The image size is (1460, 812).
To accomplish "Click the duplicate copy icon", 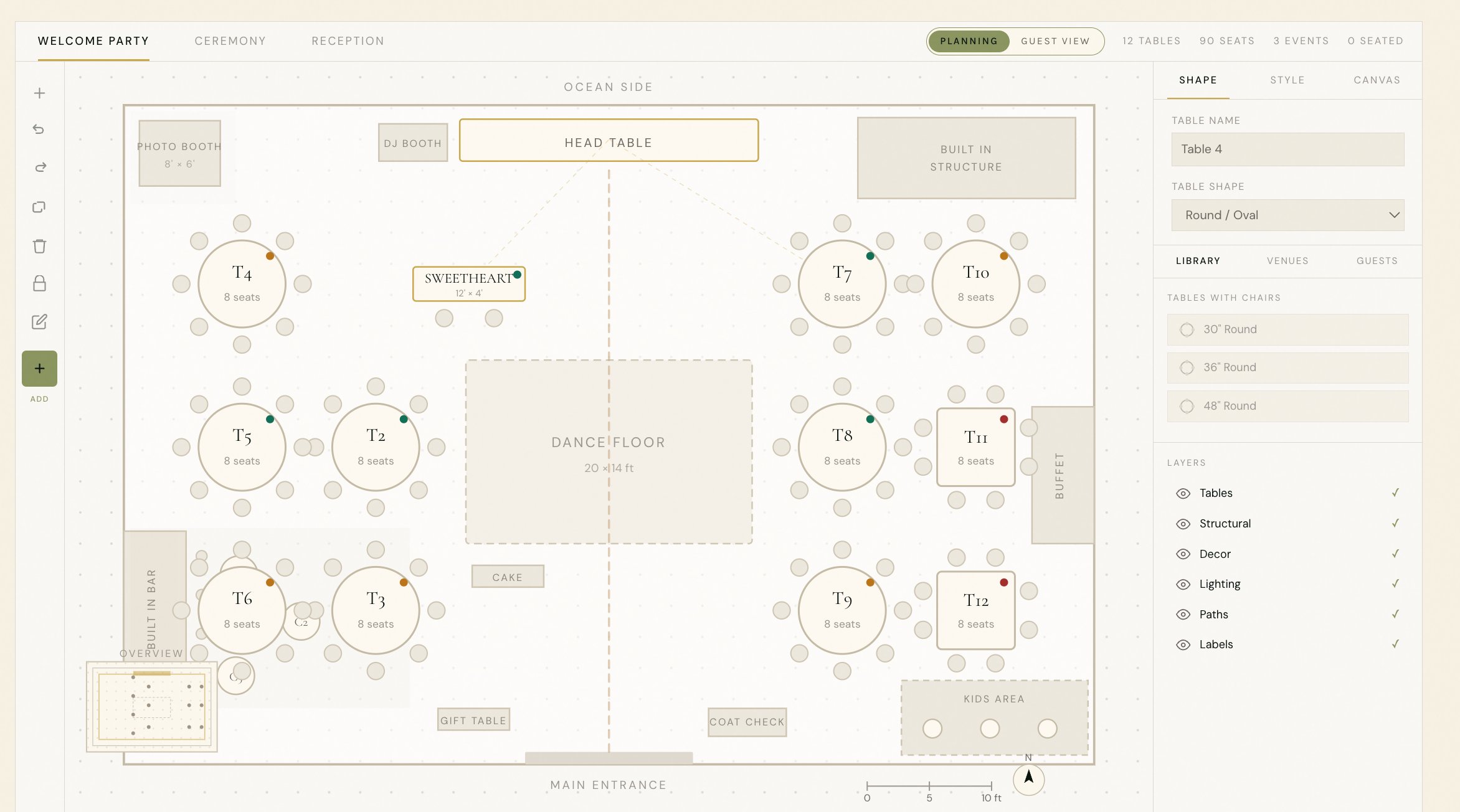I will tap(39, 207).
